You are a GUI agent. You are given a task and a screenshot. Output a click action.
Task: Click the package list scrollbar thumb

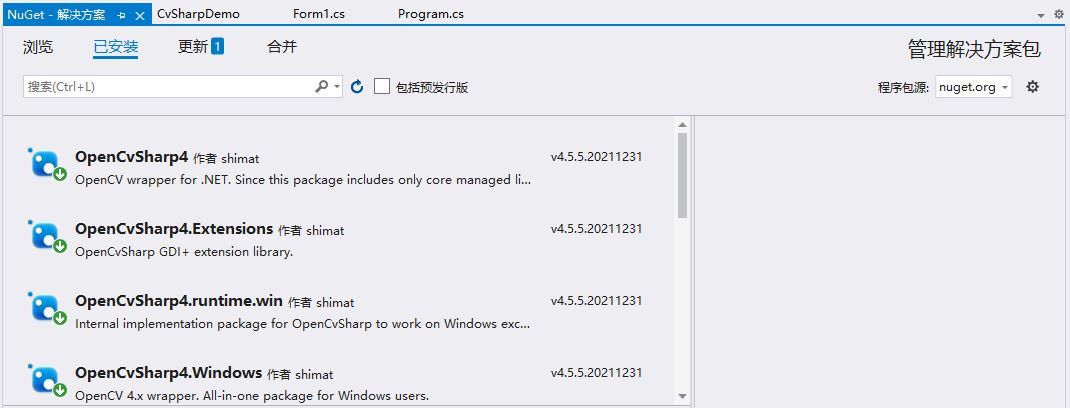click(x=682, y=175)
